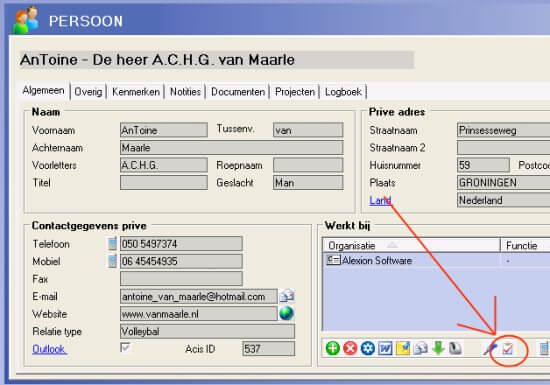Click the Geslacht field showing Man
Viewport: 550px width, 385px height.
(308, 183)
